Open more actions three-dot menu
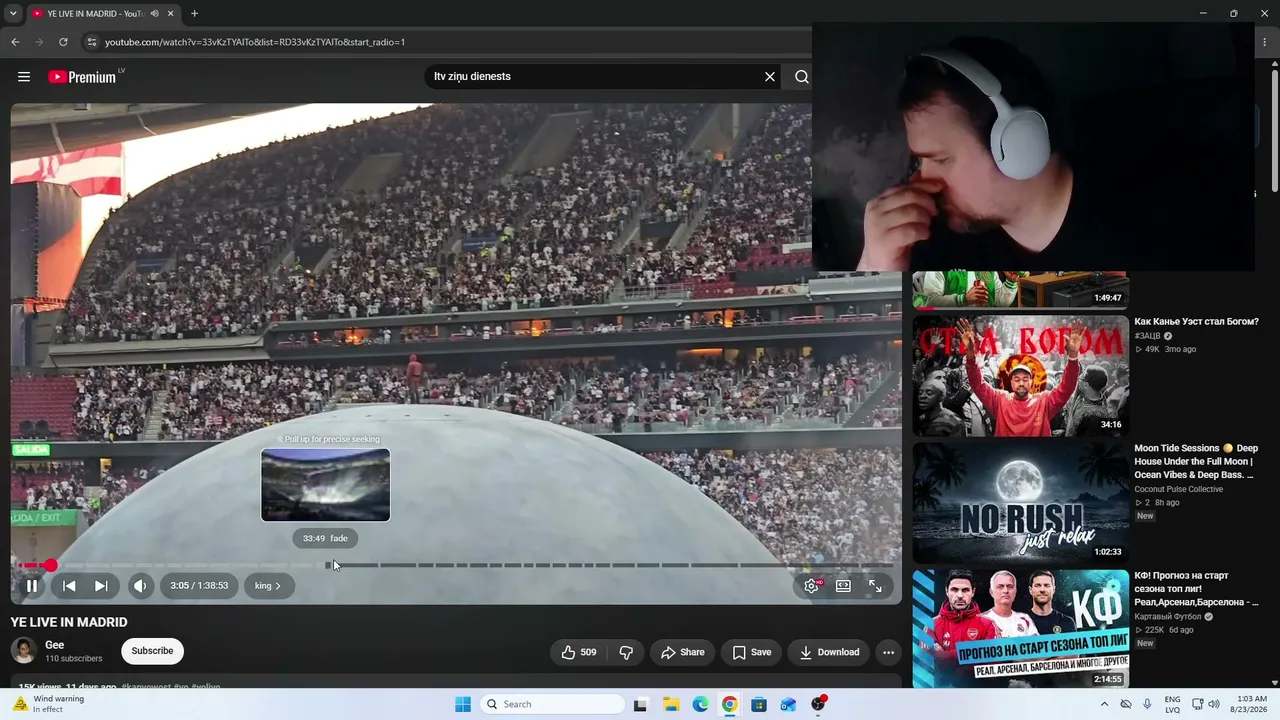 coord(888,652)
